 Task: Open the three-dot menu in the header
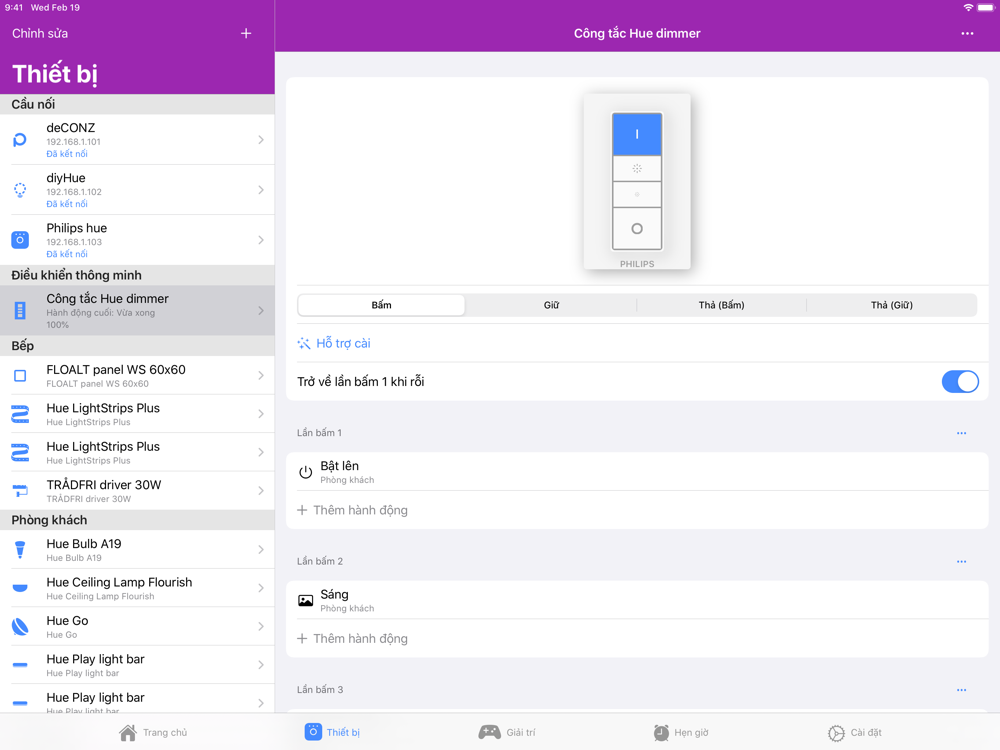[967, 33]
